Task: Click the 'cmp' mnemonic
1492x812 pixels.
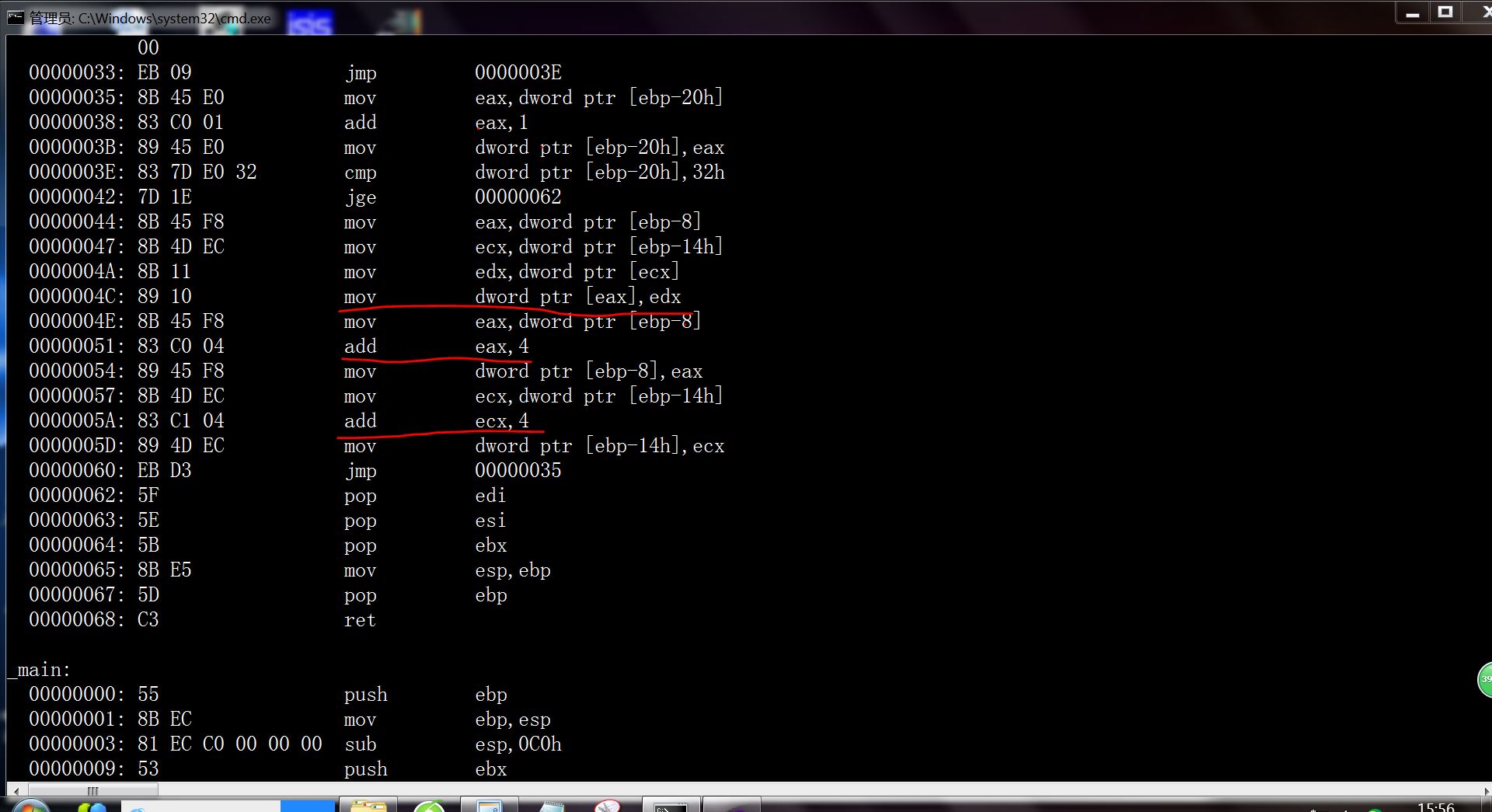Action: 361,173
